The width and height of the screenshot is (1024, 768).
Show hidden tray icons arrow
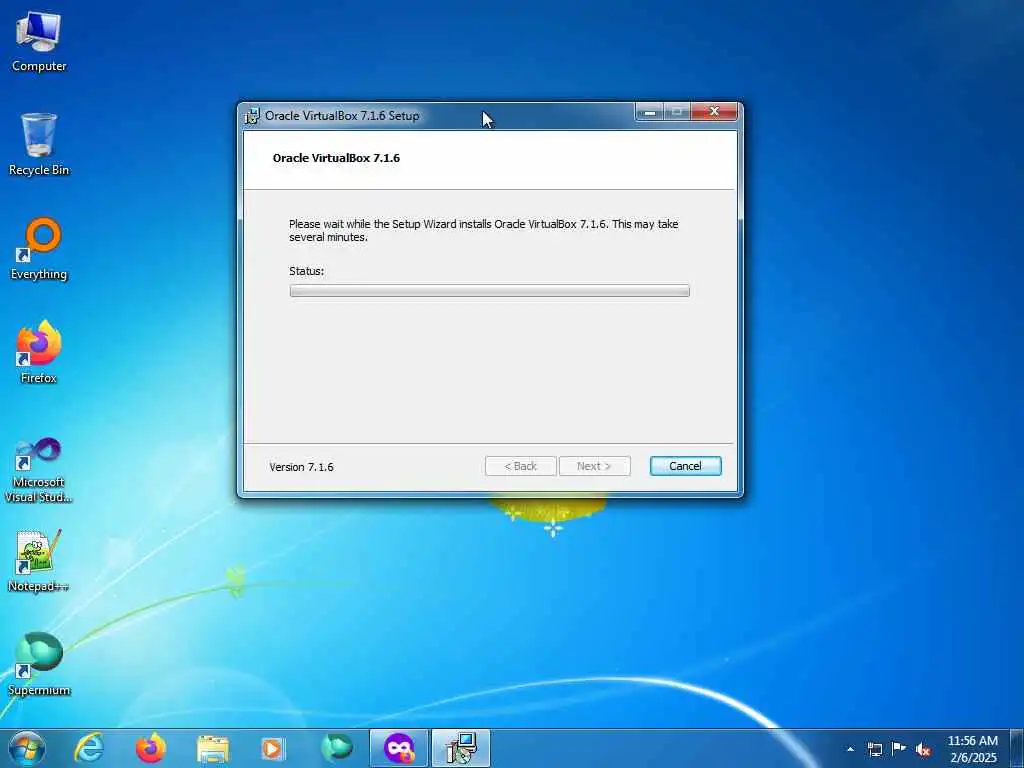click(850, 749)
